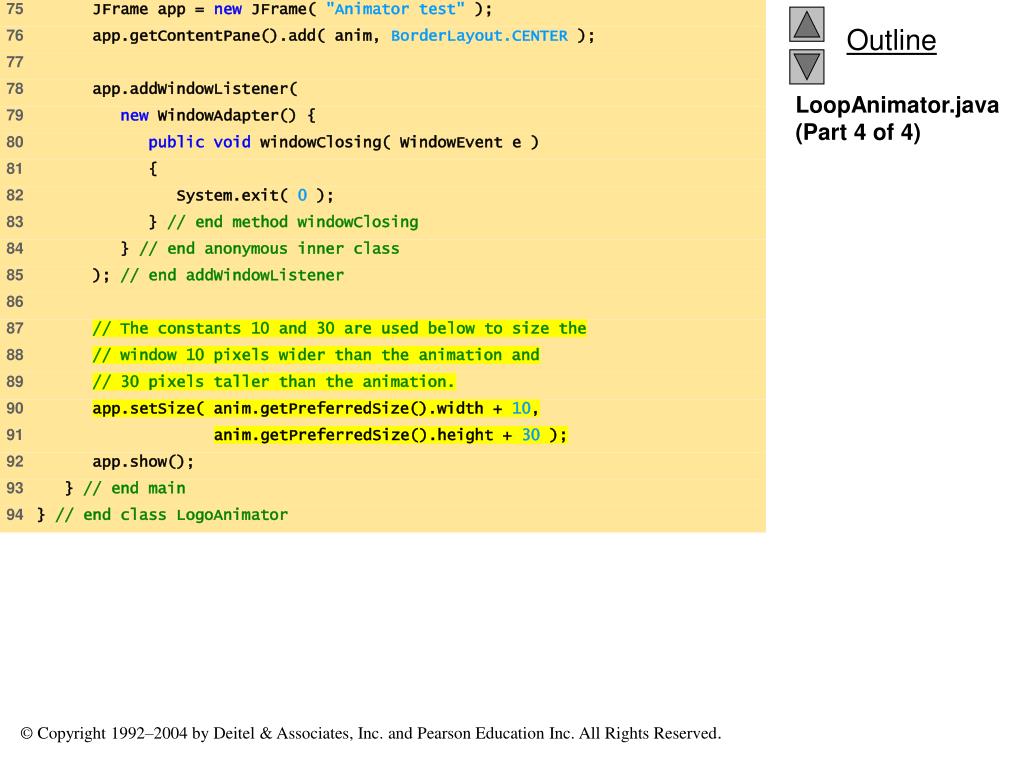Click the down arrow navigation button

click(x=807, y=67)
